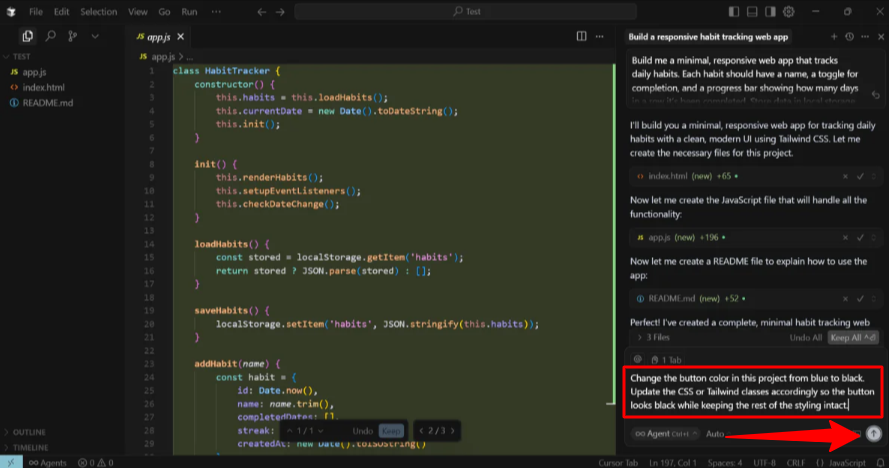Click Undo All in chat panel

805,338
